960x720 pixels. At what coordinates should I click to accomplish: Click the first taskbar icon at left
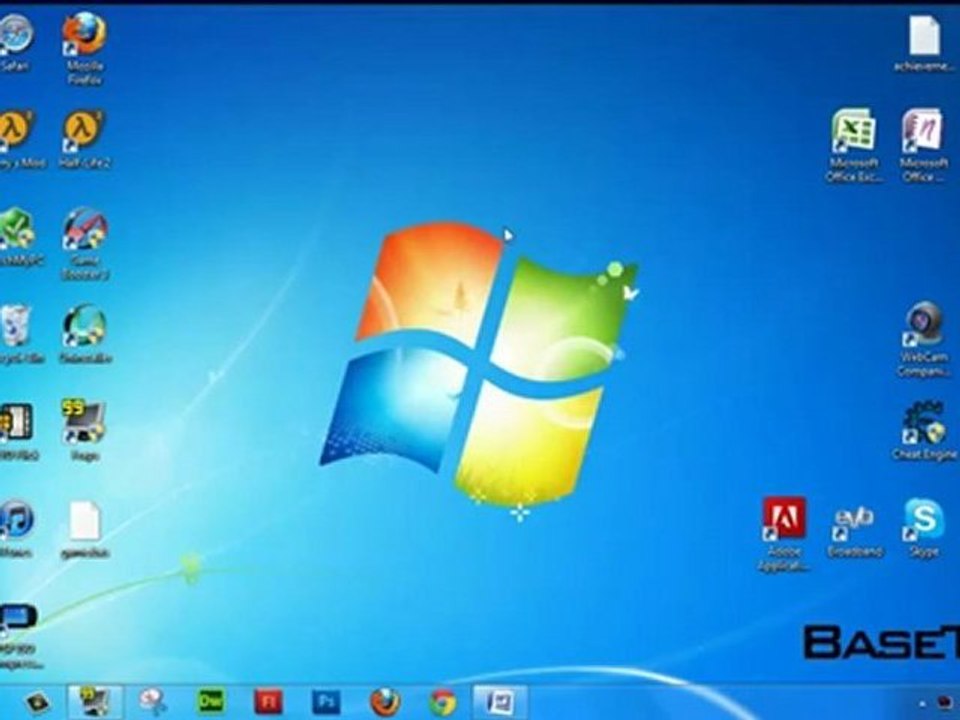pos(37,702)
